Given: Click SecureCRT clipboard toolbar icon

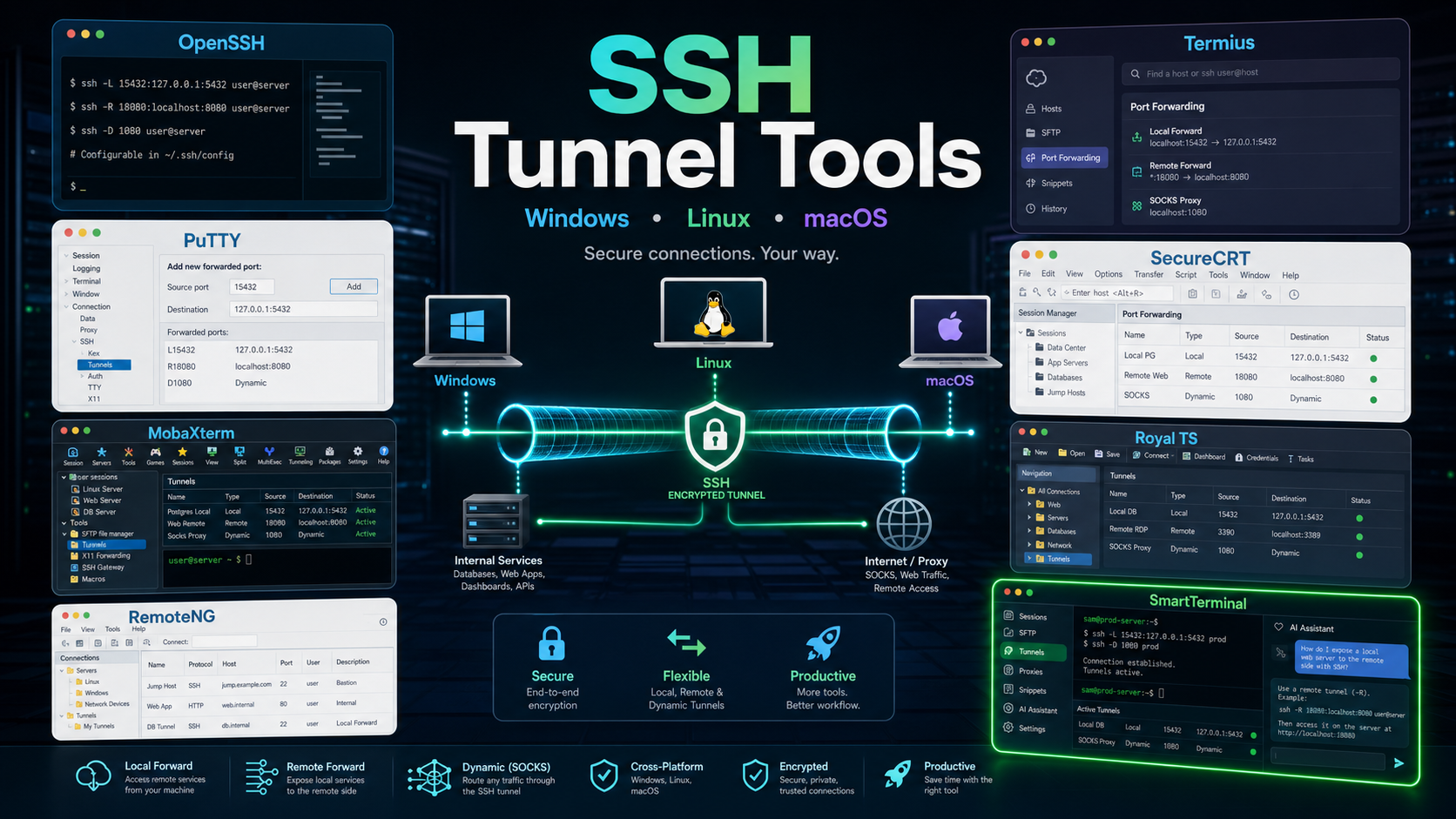Looking at the screenshot, I should click(1192, 294).
